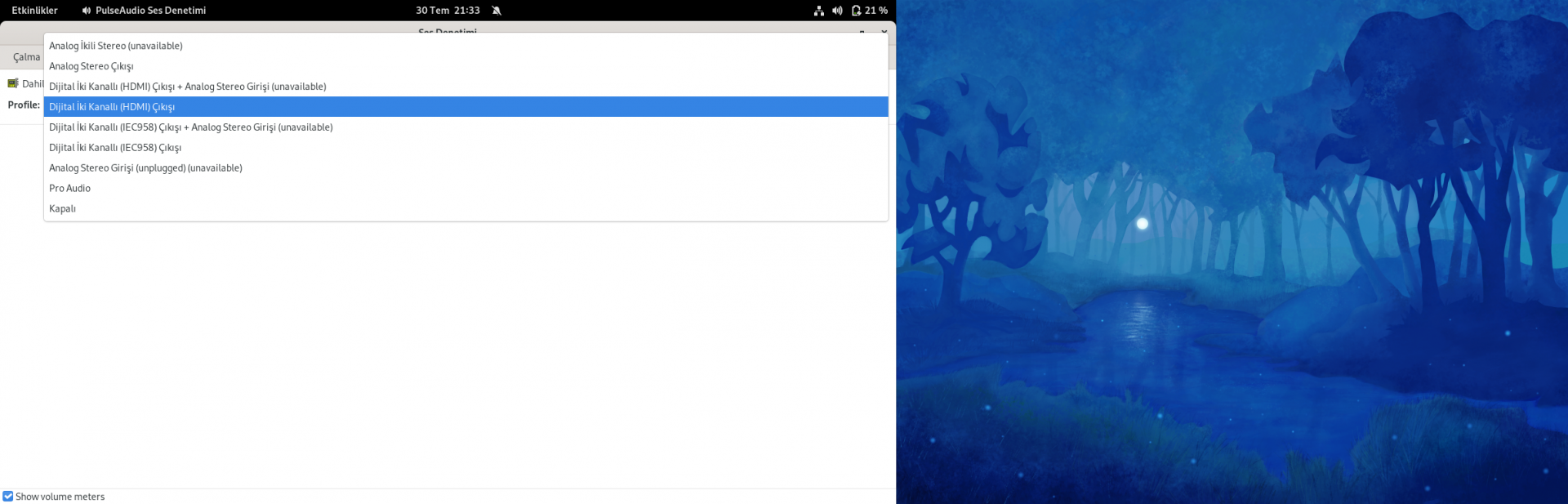Image resolution: width=1568 pixels, height=504 pixels.
Task: Select the Analog İkili Stereo (unavailable) profile
Action: 465,46
